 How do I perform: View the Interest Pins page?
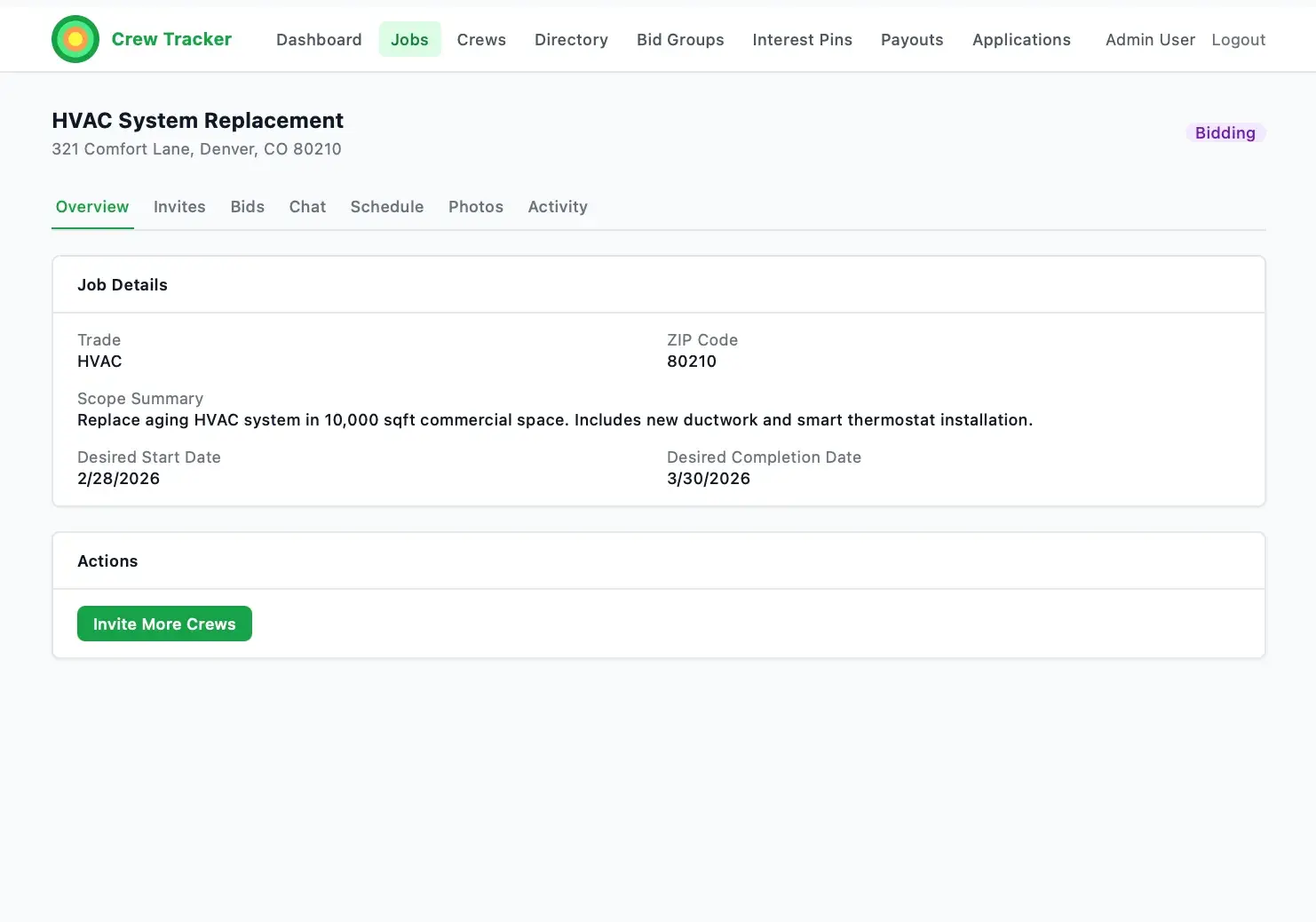click(802, 40)
